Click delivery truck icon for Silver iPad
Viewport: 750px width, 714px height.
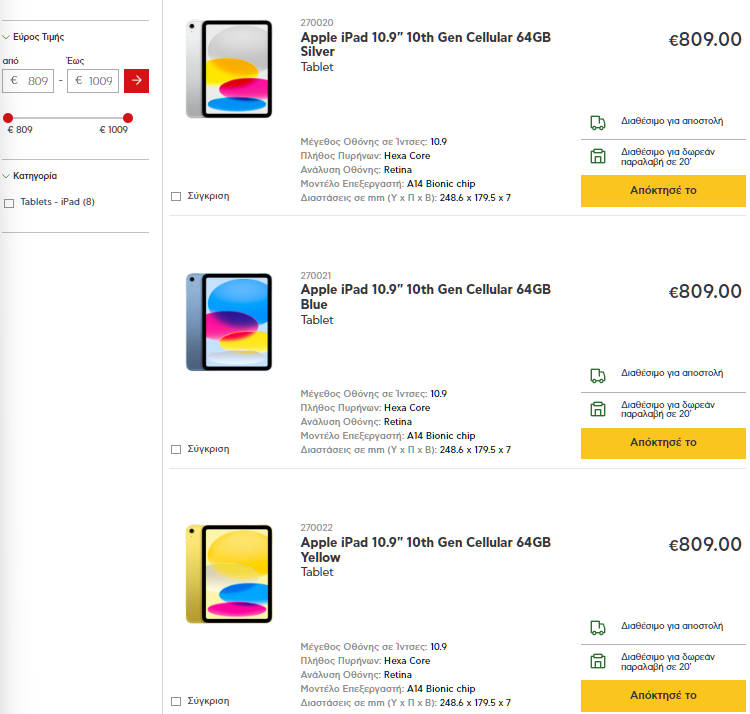click(598, 123)
